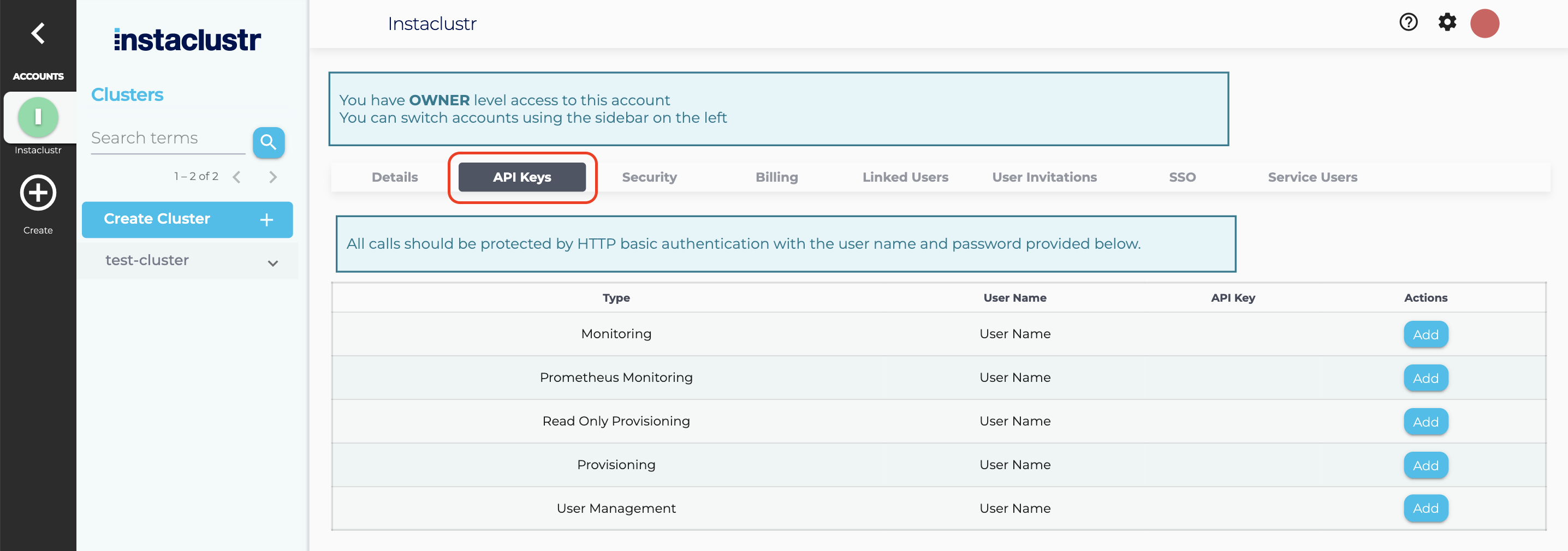
Task: Add a Provisioning API key
Action: [1426, 465]
